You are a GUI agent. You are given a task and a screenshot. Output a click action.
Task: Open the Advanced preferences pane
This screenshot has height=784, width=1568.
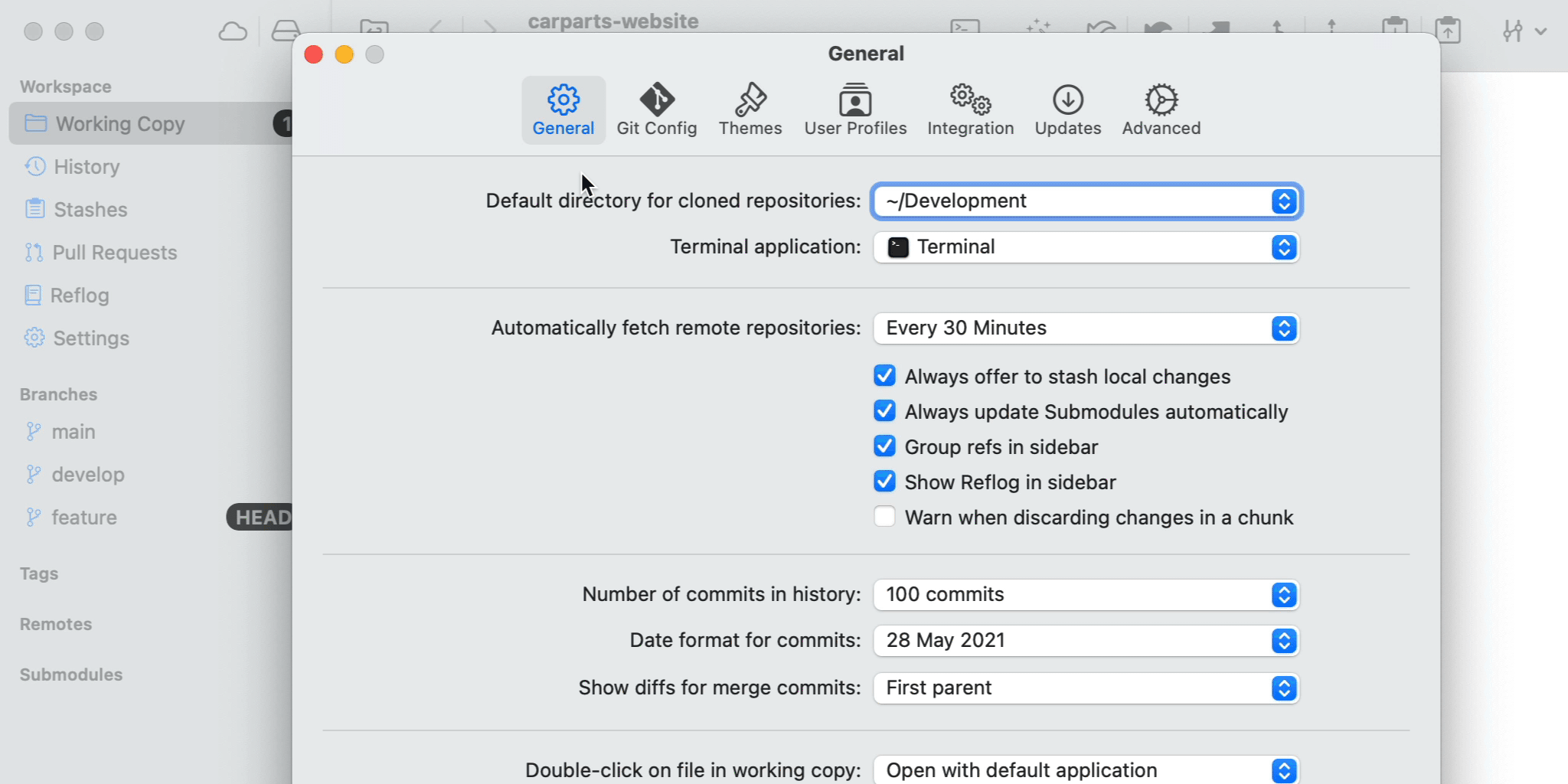pyautogui.click(x=1161, y=109)
